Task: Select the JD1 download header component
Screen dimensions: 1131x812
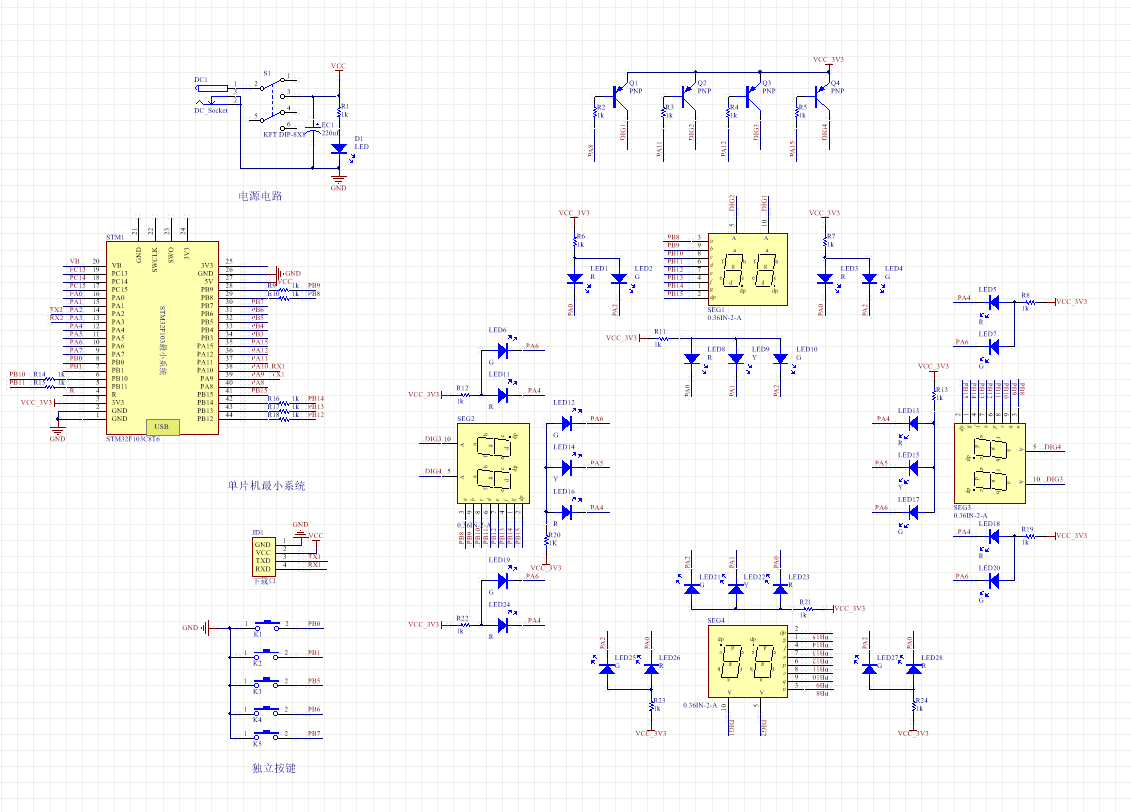Action: (x=263, y=556)
